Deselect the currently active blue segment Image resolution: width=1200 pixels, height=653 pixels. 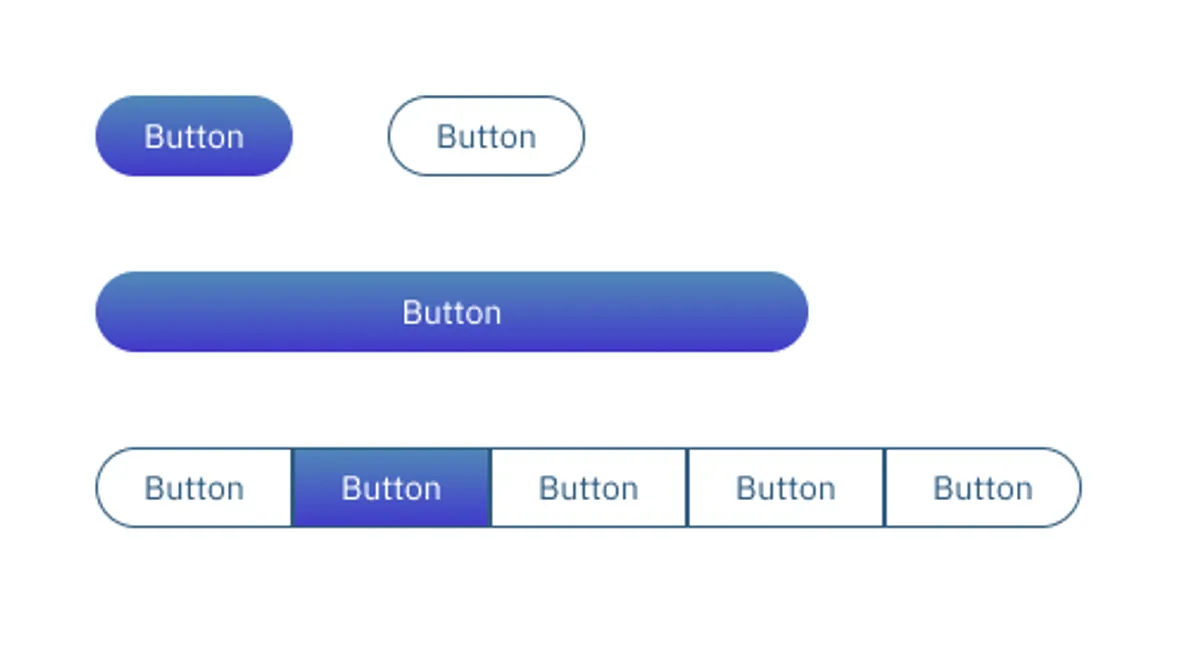[x=390, y=487]
